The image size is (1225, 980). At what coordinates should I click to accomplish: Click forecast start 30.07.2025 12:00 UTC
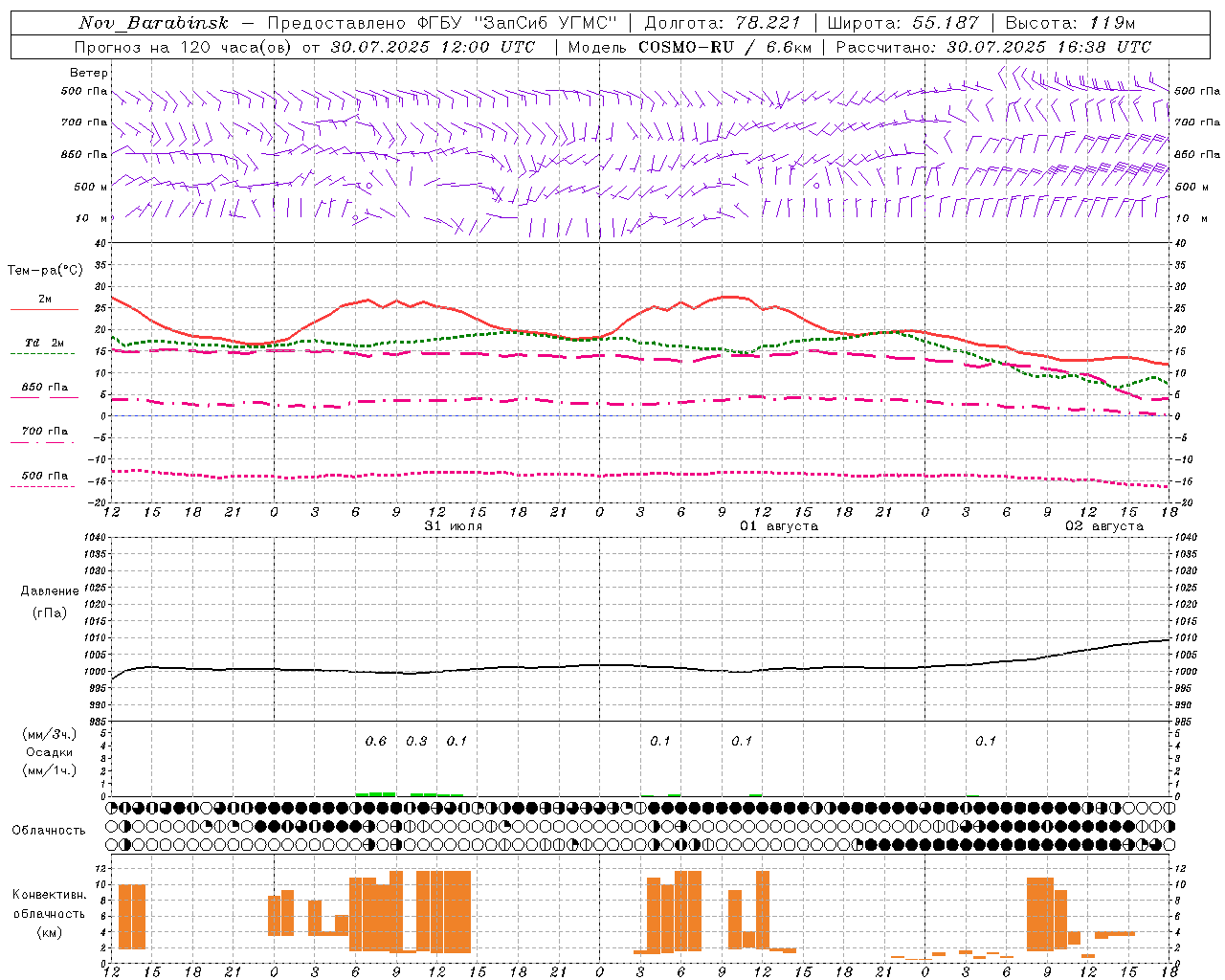[433, 47]
